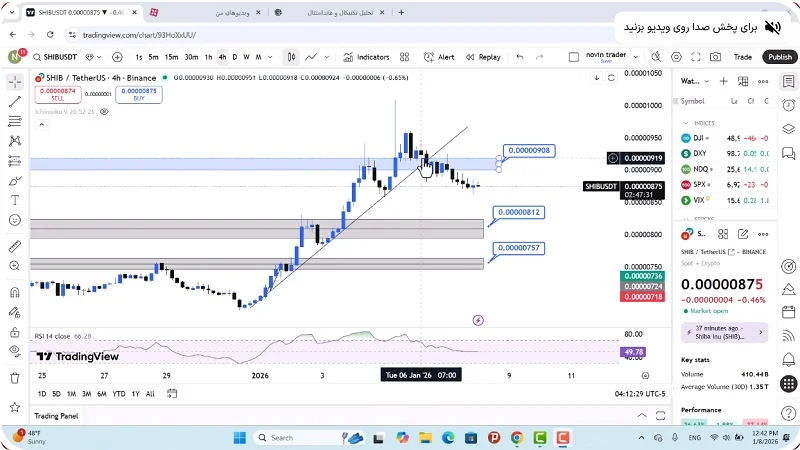
Task: Pick the ruler measure tool
Action: pos(15,245)
